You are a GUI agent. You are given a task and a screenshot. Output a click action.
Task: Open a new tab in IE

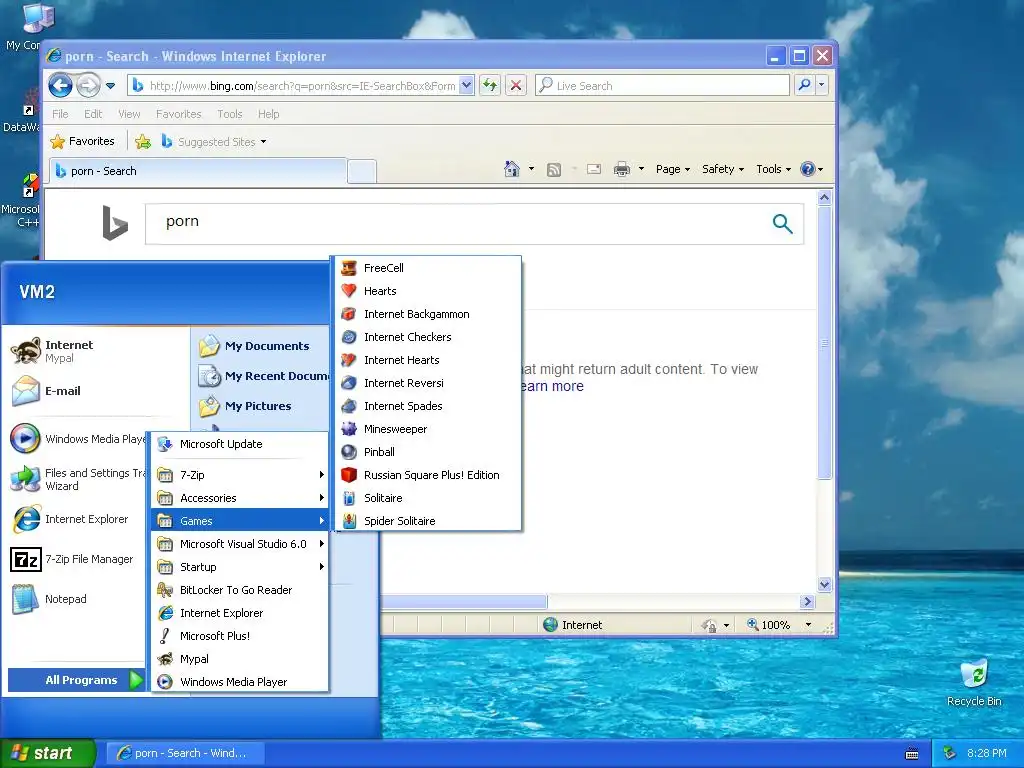point(362,172)
